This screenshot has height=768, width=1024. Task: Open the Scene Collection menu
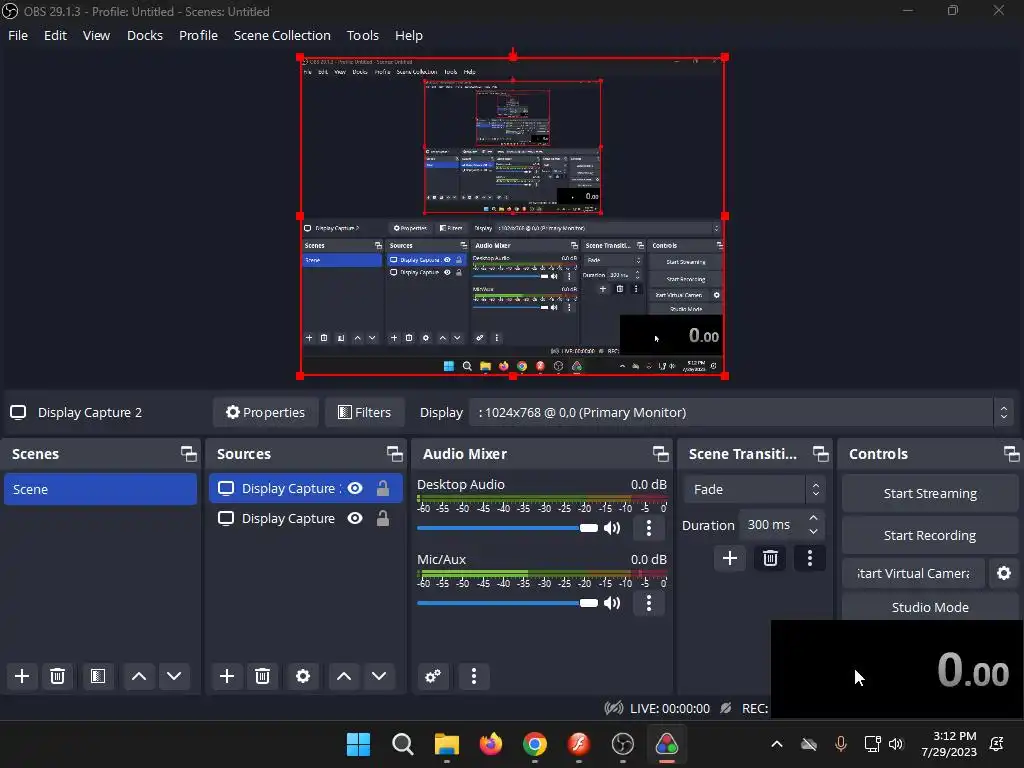[x=282, y=35]
